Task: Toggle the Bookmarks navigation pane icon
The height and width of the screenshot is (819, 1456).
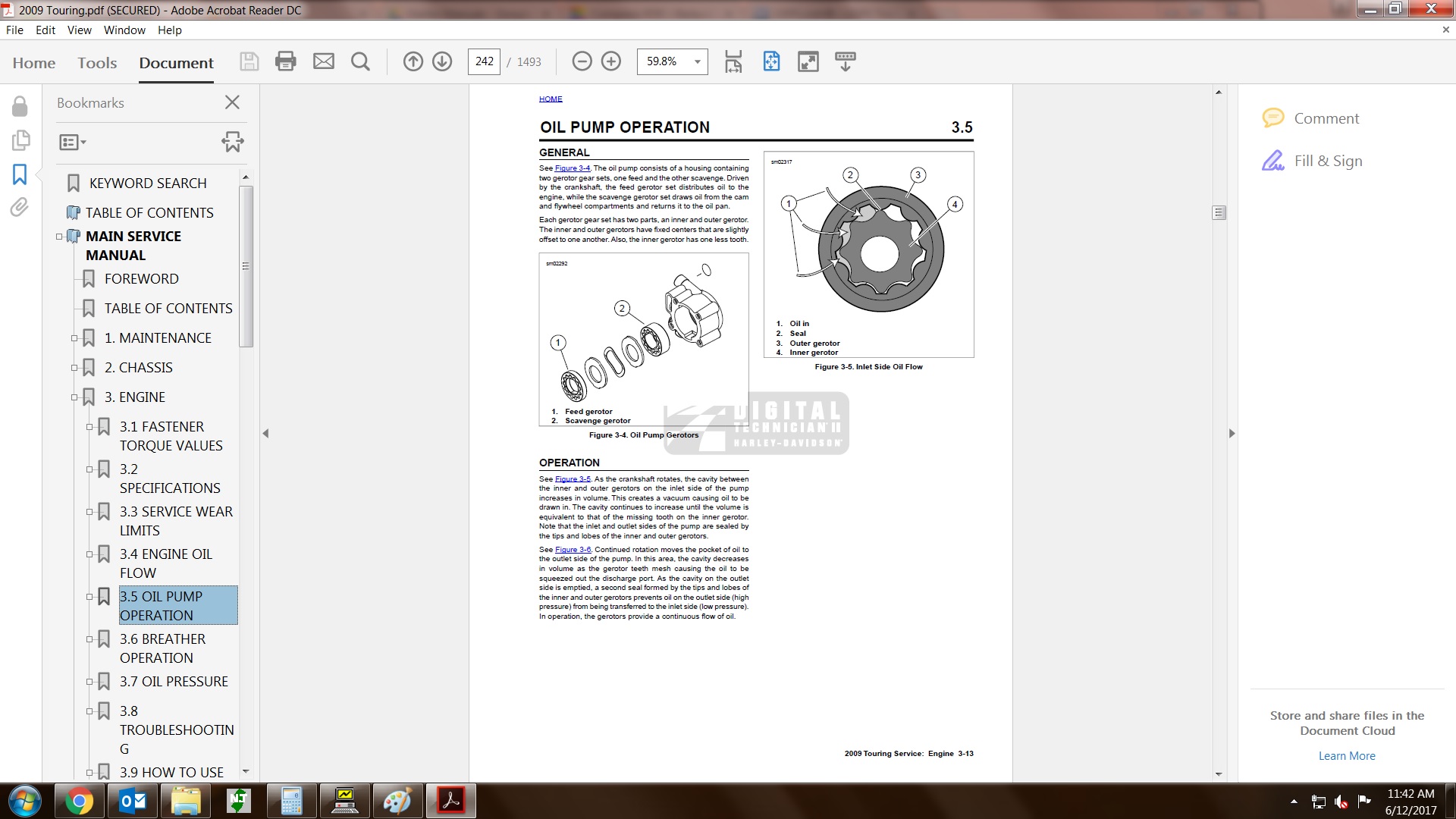Action: click(20, 174)
